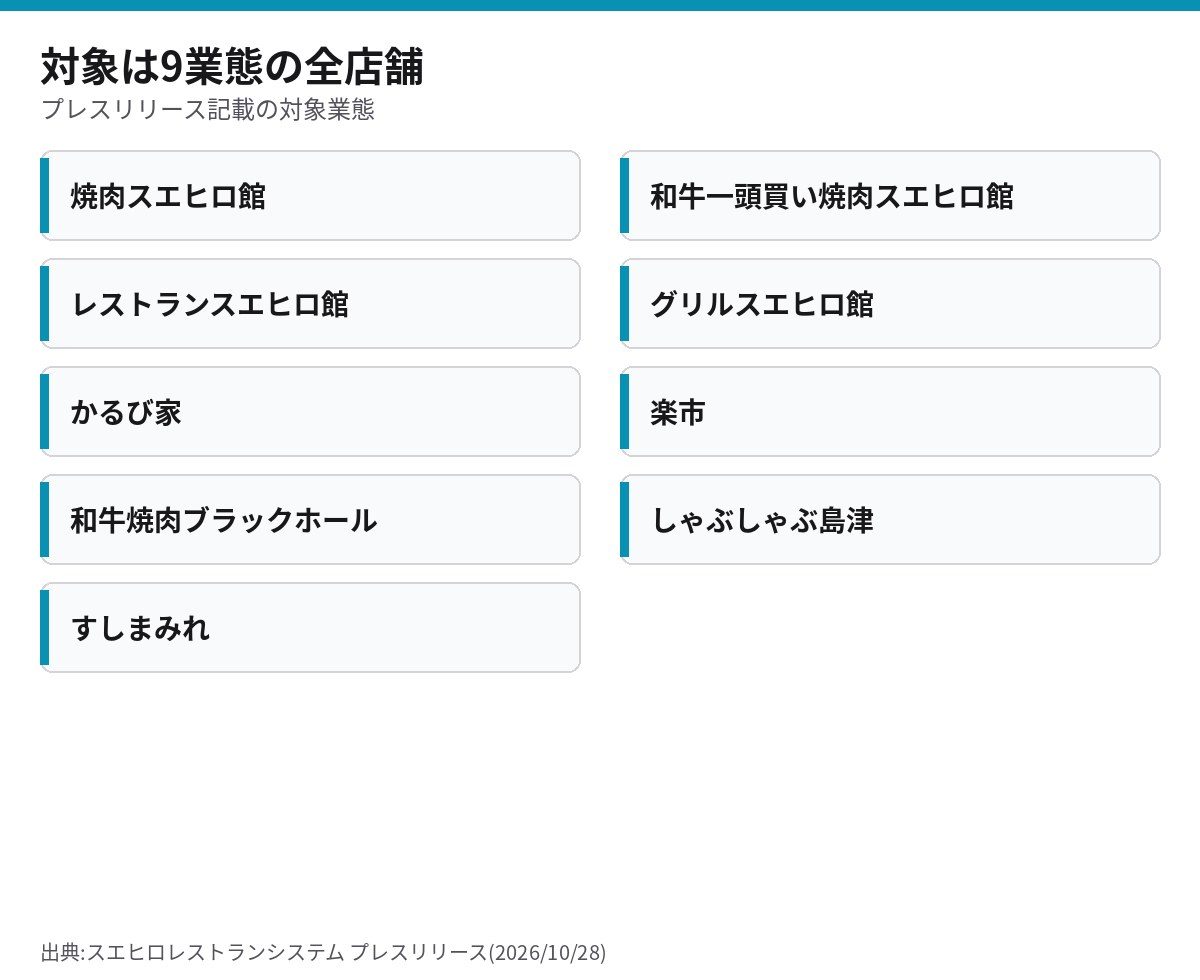Open the 和牛焼肉ブラックホール card
The height and width of the screenshot is (980, 1200).
pyautogui.click(x=310, y=520)
